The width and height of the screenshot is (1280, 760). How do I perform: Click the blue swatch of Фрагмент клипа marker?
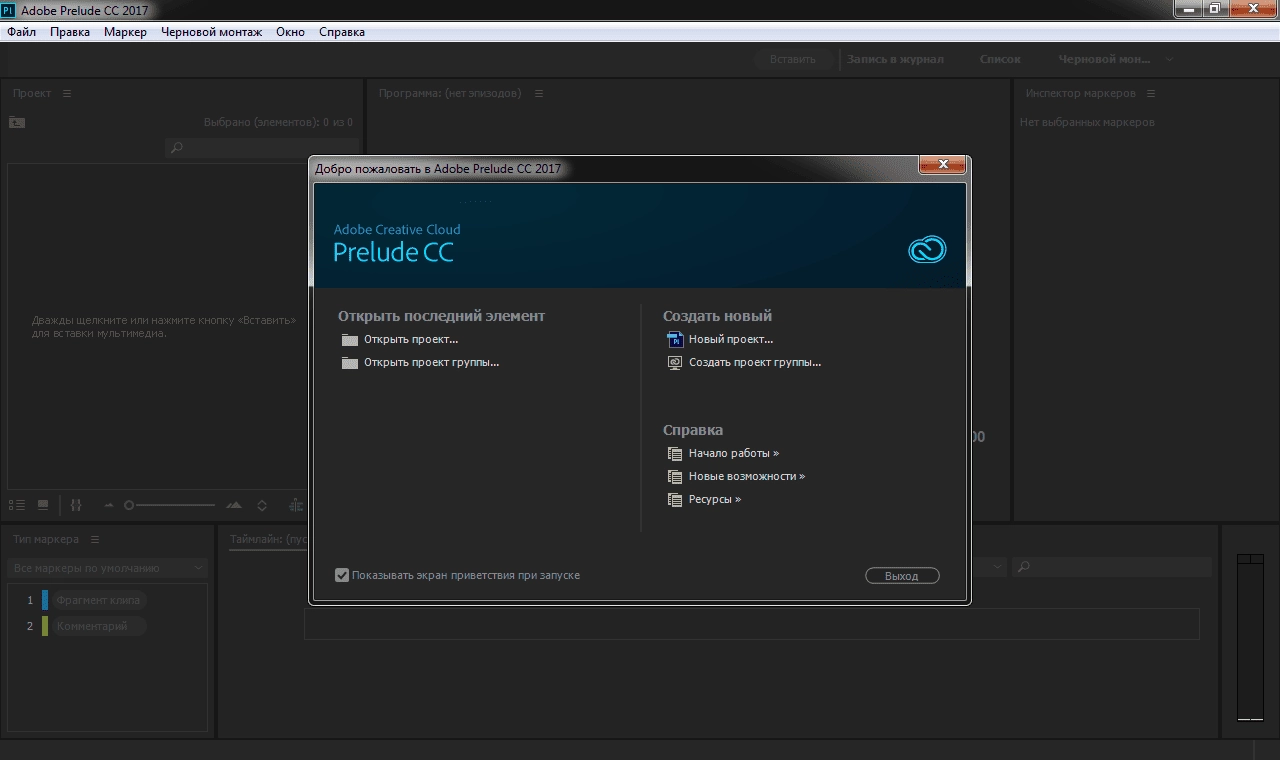coord(45,600)
